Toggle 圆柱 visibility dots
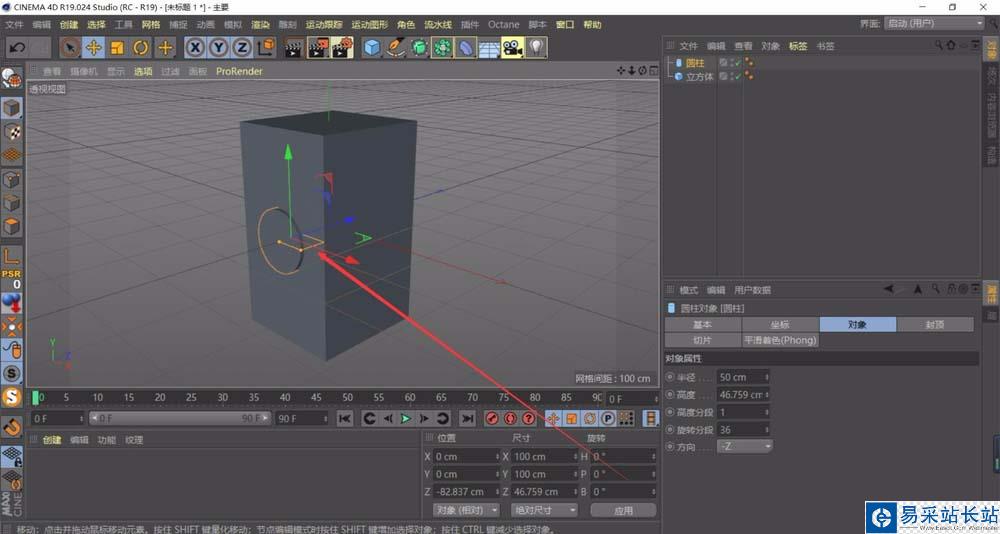Viewport: 1000px width, 534px height. point(730,63)
